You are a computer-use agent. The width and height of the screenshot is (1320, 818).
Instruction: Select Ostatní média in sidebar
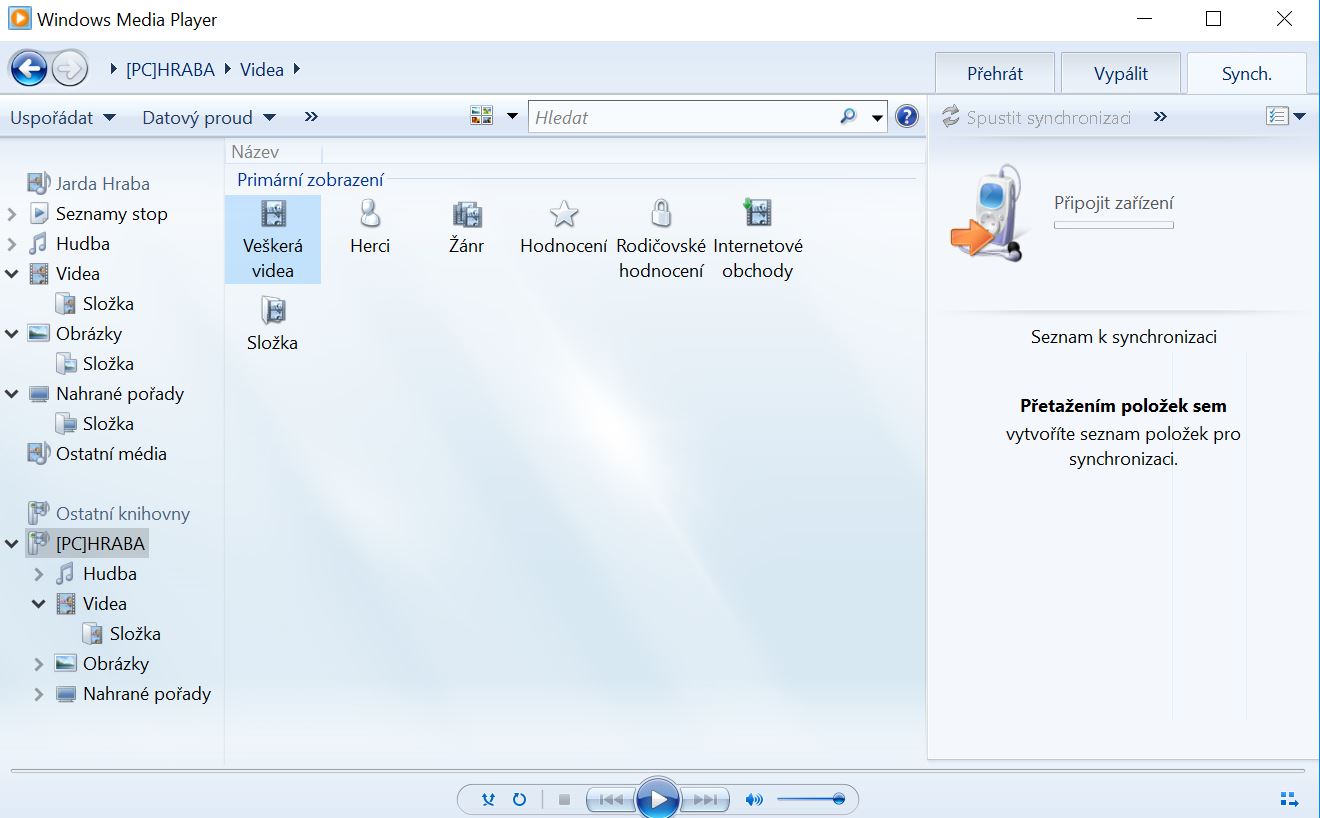pos(110,454)
